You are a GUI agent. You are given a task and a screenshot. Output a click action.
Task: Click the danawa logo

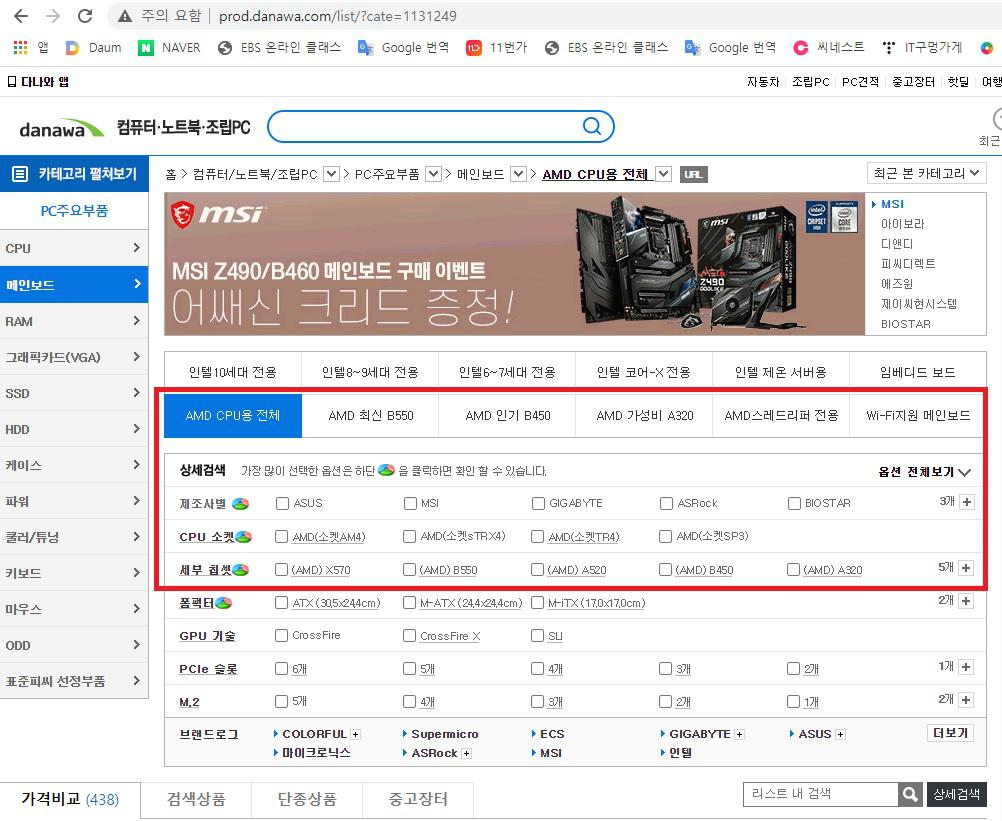click(x=61, y=128)
